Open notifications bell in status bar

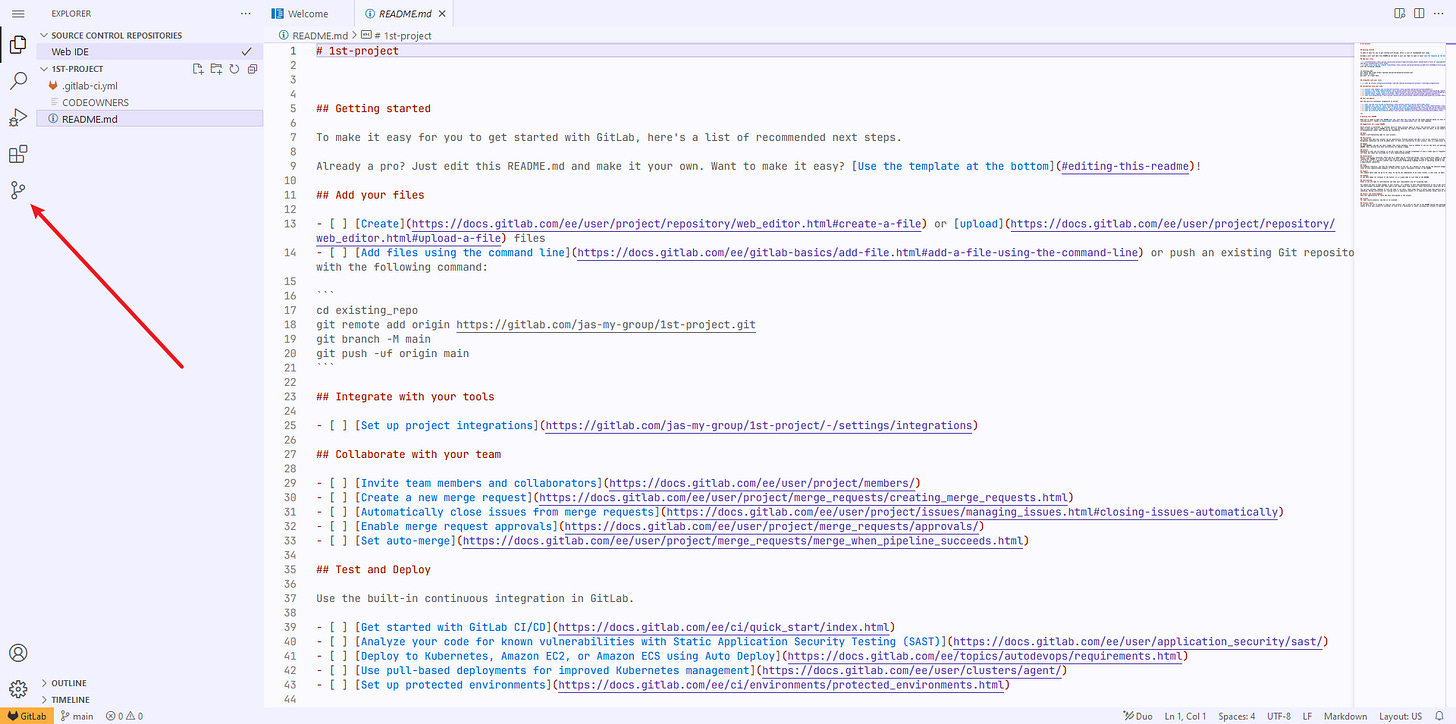pos(1440,716)
